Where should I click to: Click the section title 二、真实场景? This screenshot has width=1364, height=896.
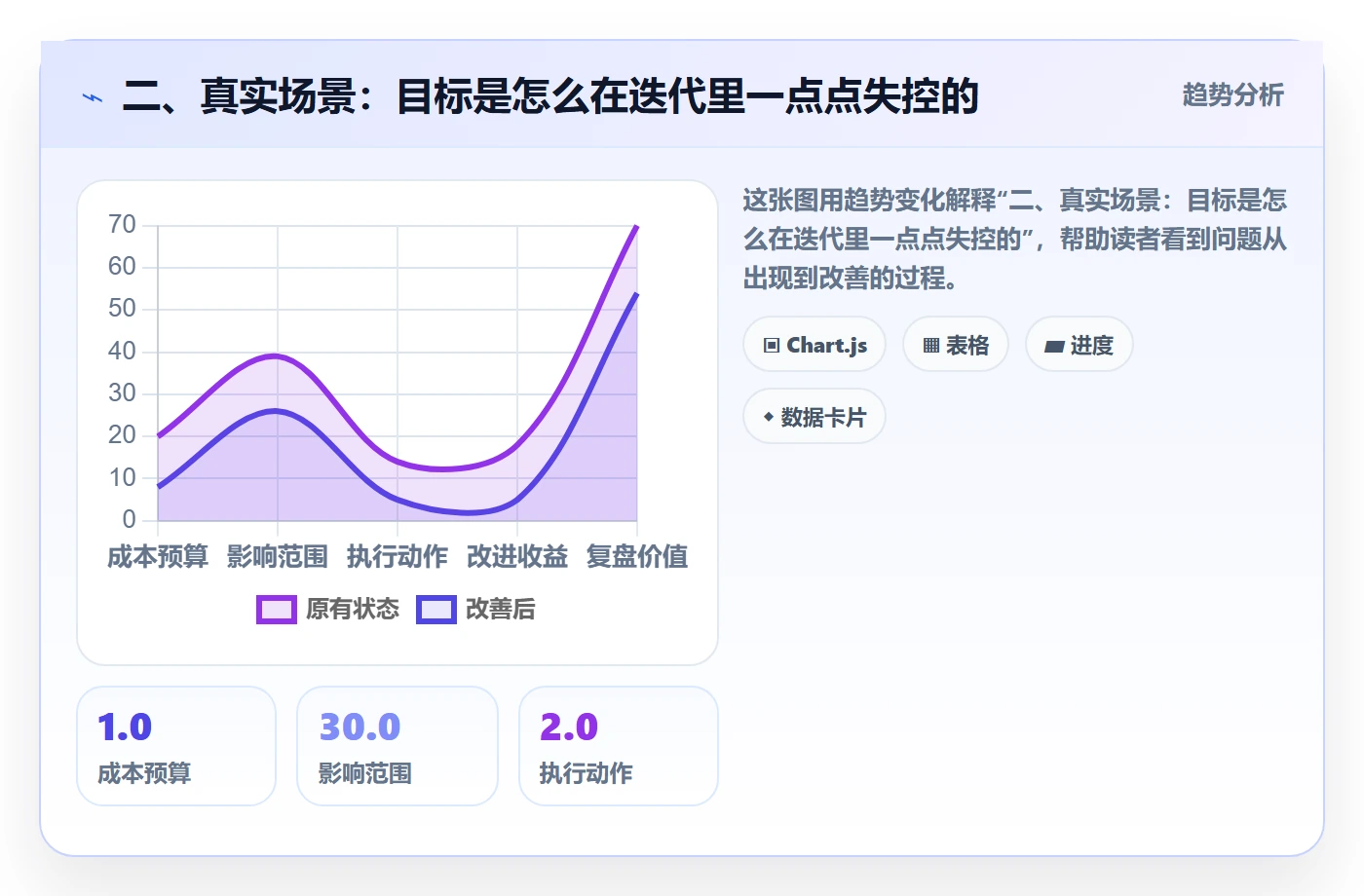click(550, 96)
